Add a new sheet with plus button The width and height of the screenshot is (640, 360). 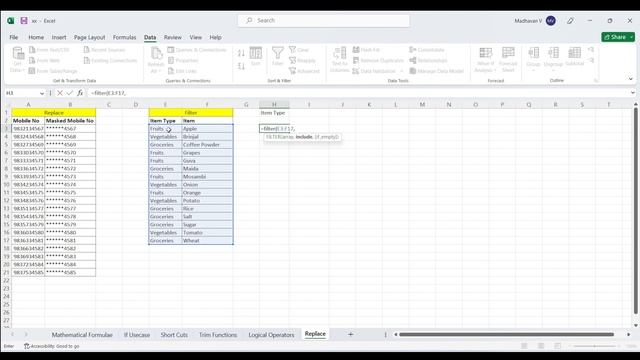[350, 334]
